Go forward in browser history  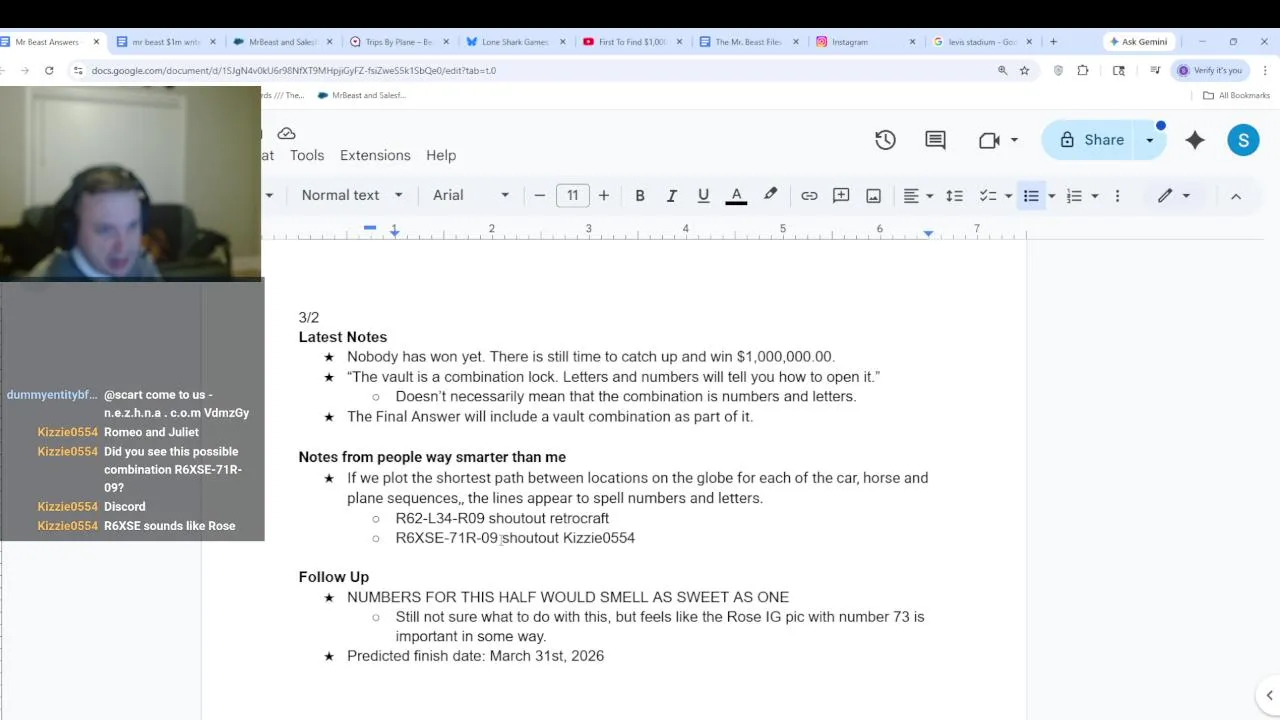[x=23, y=70]
